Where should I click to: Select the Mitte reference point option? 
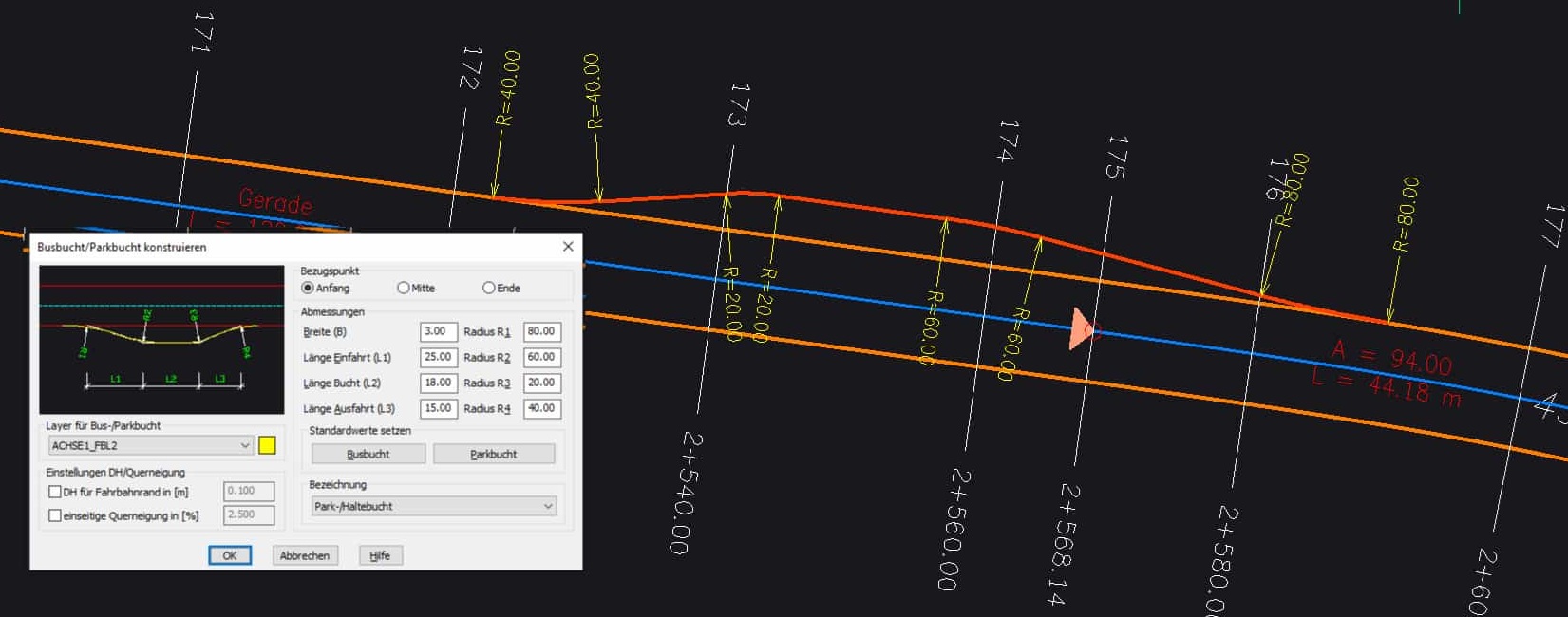click(404, 288)
